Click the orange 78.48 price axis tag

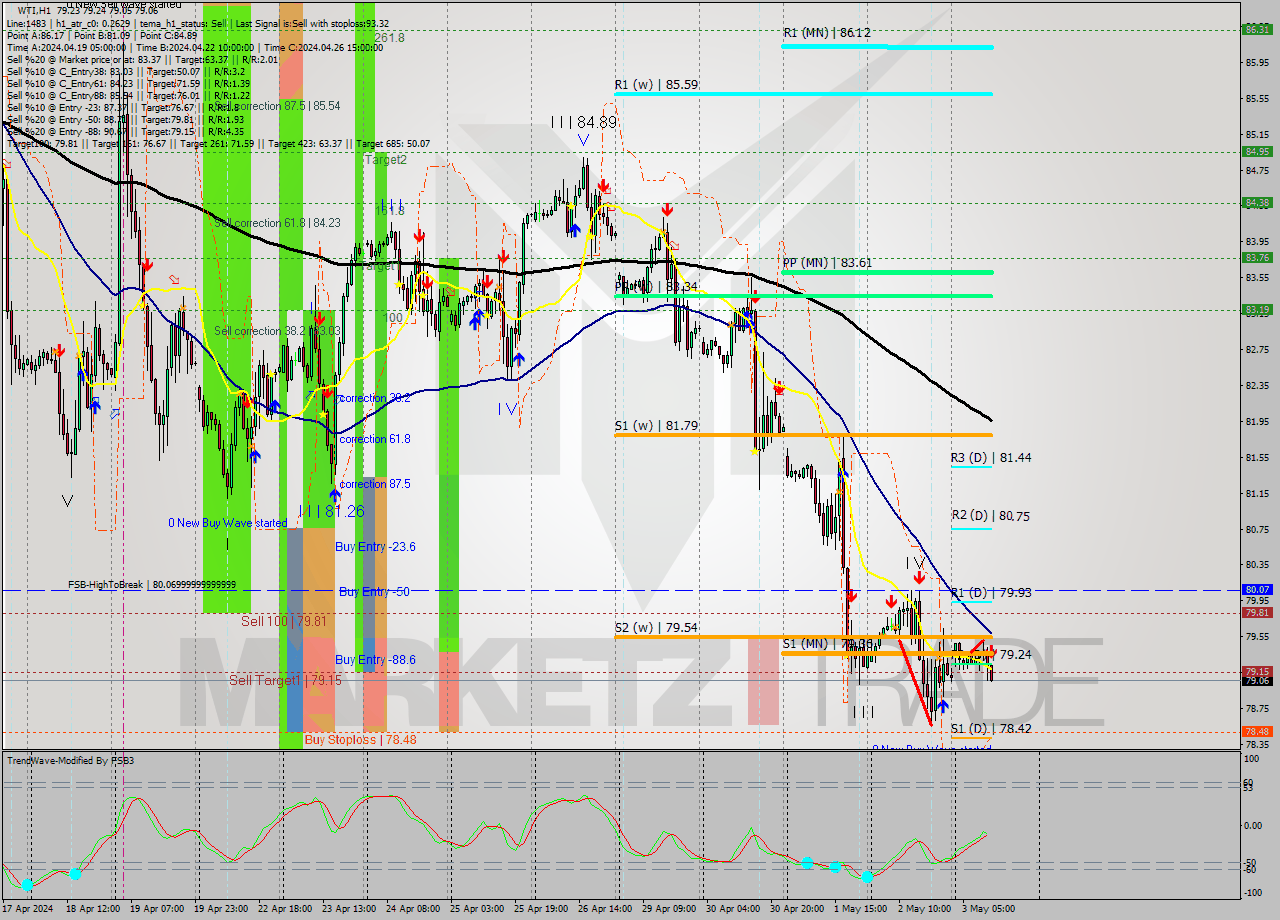[1256, 732]
